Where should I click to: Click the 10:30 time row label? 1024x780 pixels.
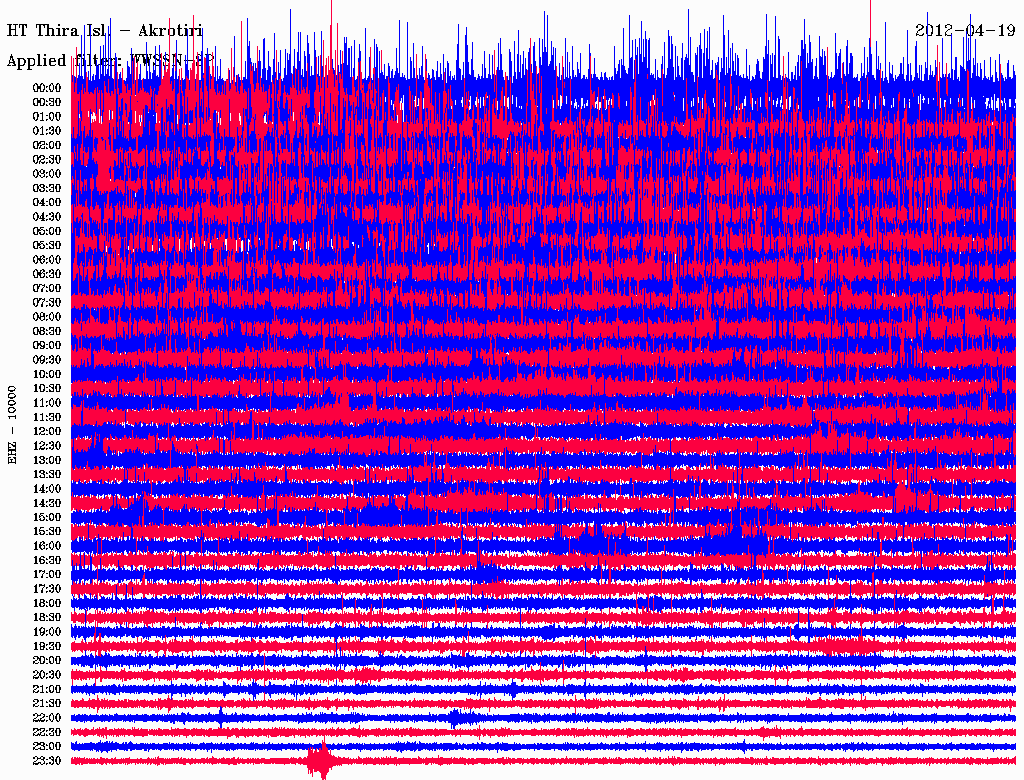[47, 388]
